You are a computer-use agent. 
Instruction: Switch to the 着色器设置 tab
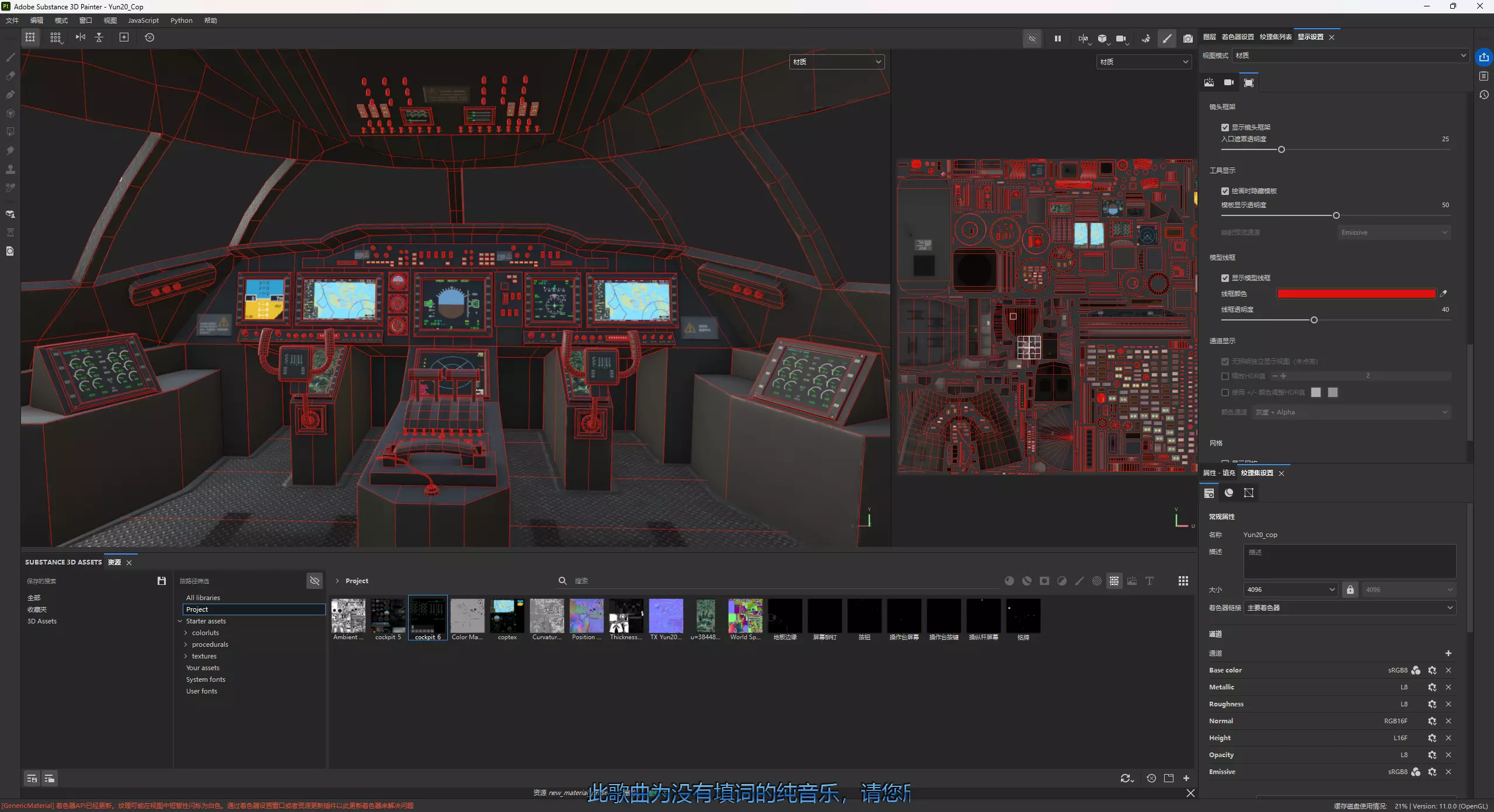tap(1237, 37)
